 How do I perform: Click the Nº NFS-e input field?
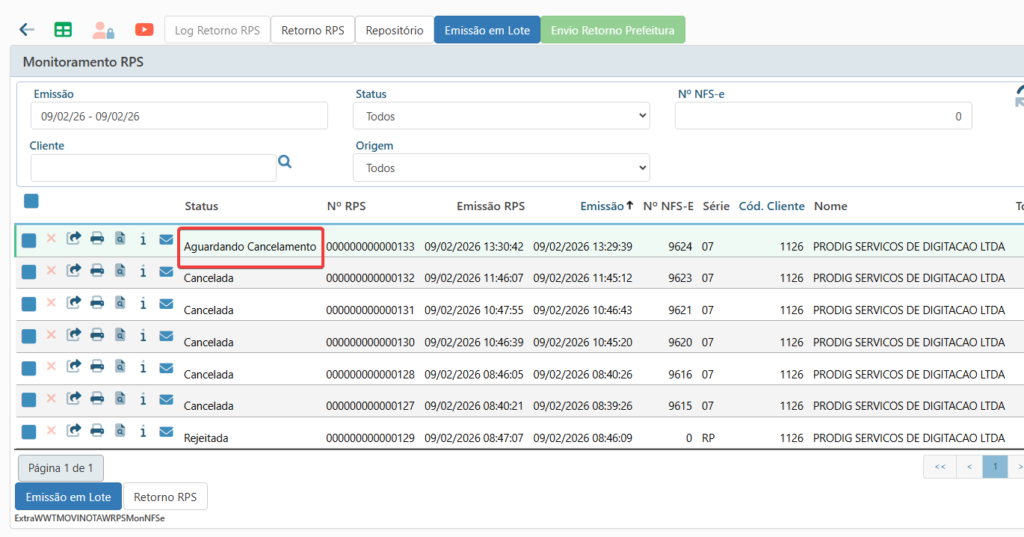point(822,116)
